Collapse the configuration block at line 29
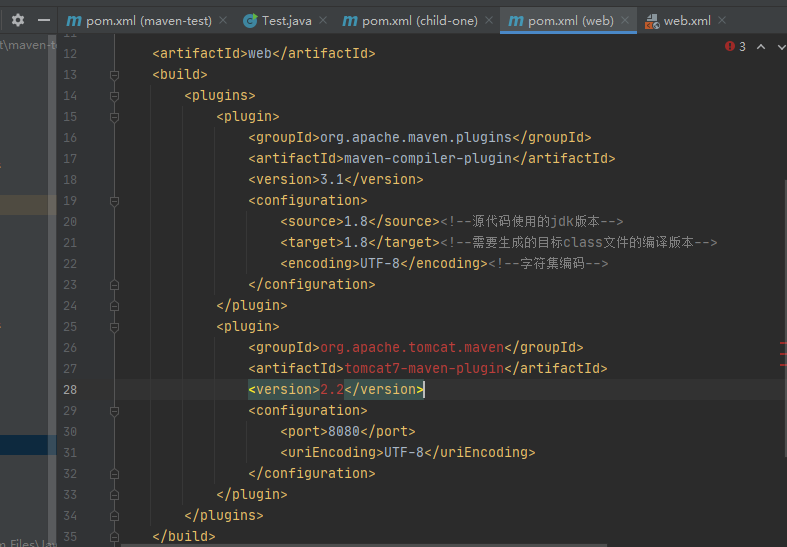 point(115,410)
